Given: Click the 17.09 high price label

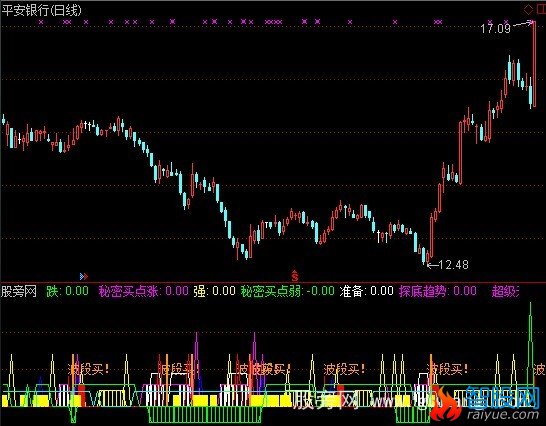Looking at the screenshot, I should click(495, 29).
